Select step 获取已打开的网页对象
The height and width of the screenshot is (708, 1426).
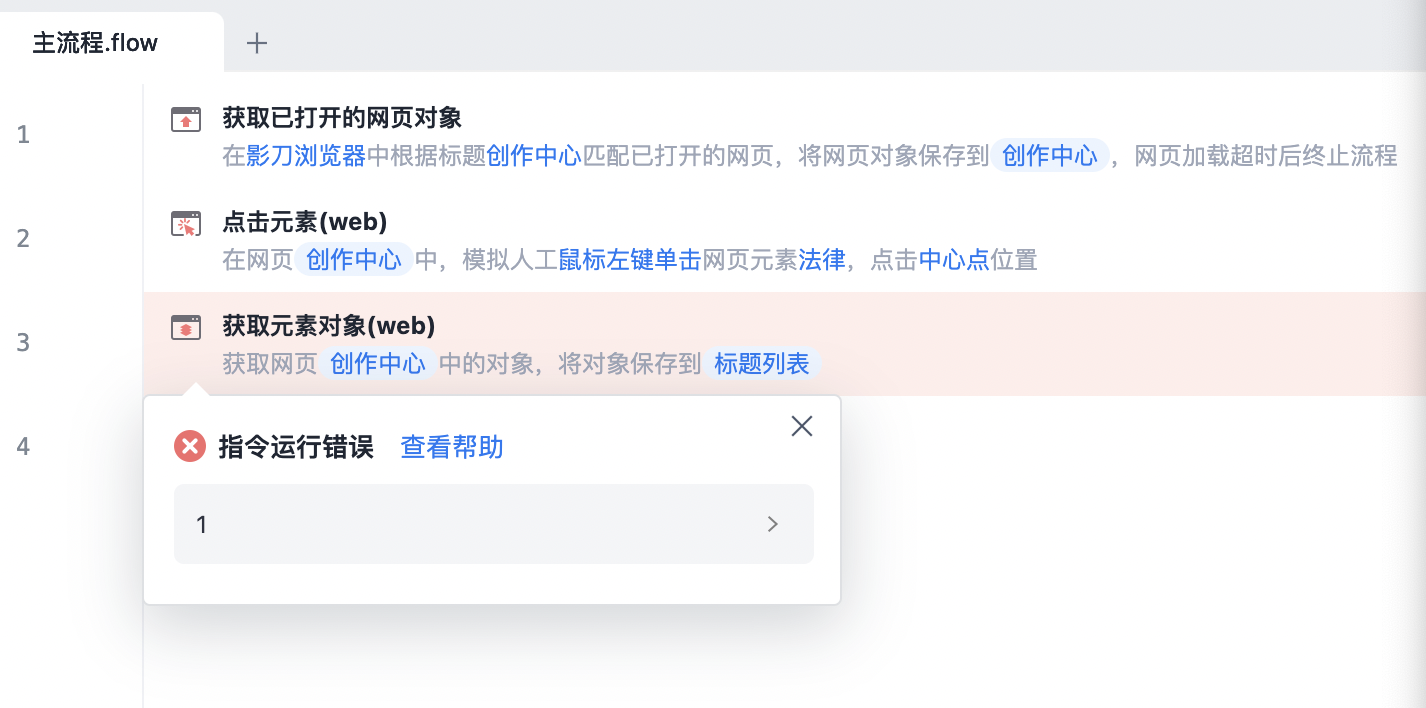pyautogui.click(x=342, y=117)
